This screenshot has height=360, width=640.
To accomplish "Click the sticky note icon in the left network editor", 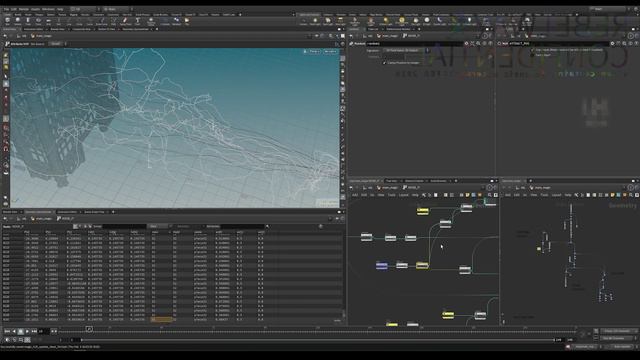I will (468, 195).
